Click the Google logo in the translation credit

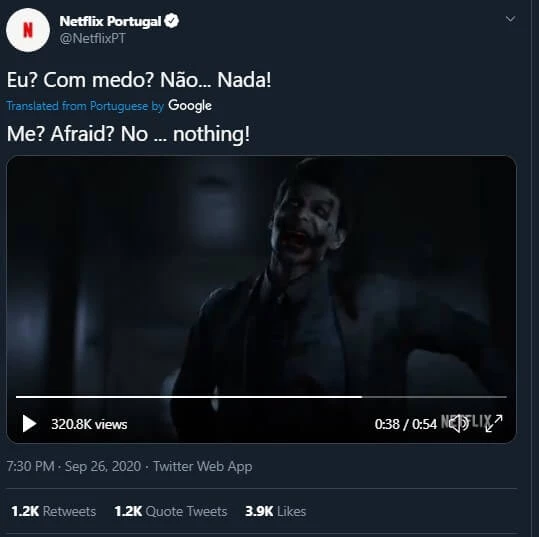(x=190, y=106)
